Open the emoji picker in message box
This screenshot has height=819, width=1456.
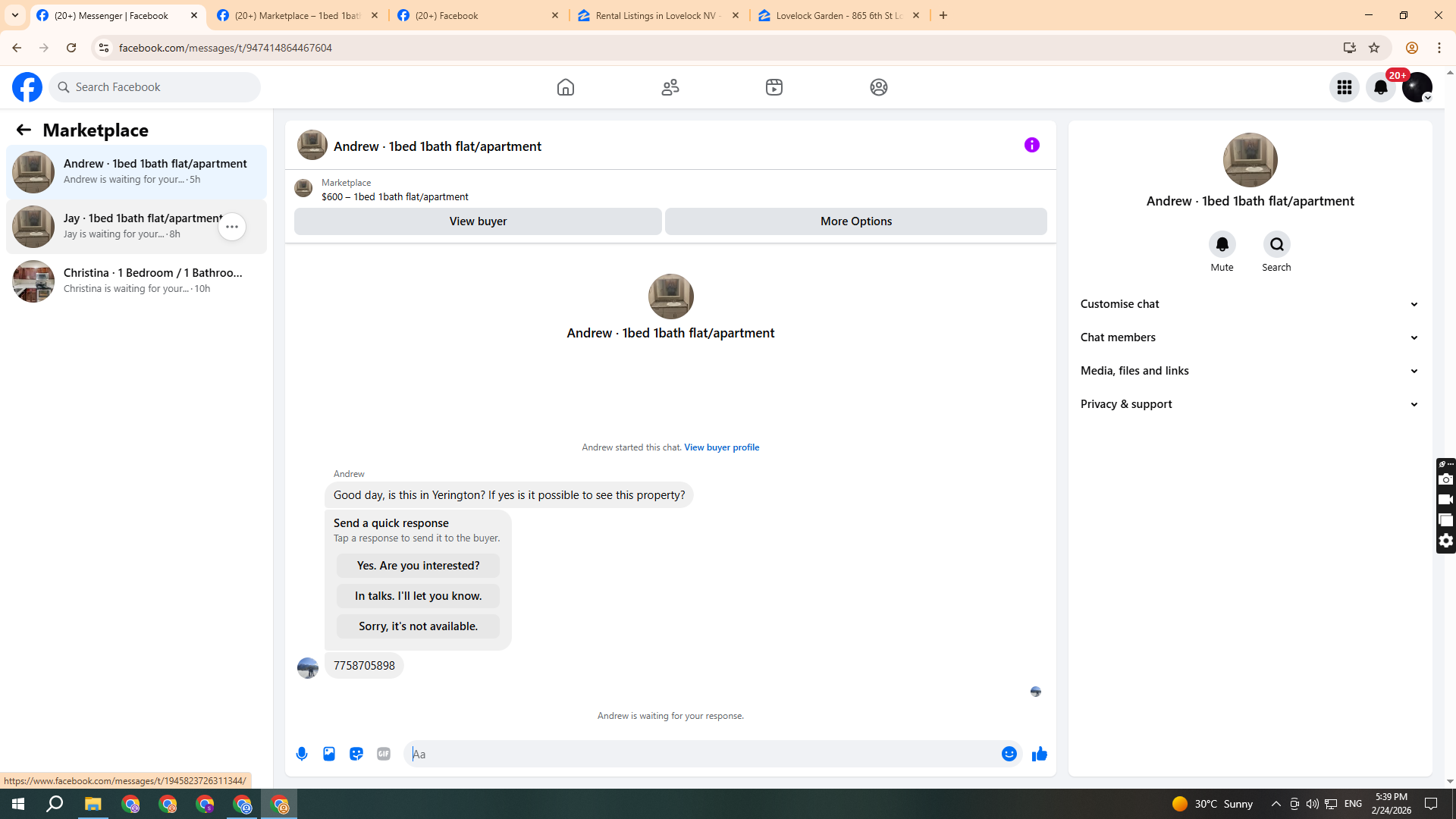1009,754
